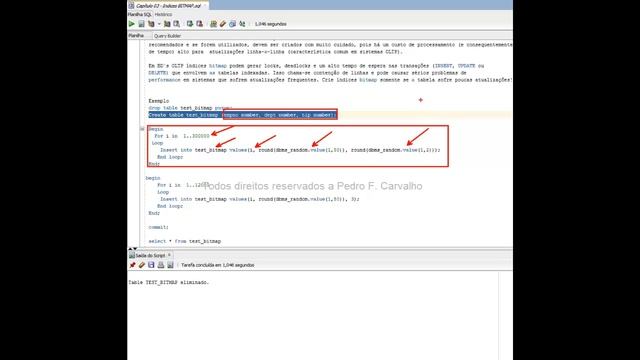The width and height of the screenshot is (640, 360).
Task: Close the Índices BITMAP.sql file tab
Action: point(205,6)
